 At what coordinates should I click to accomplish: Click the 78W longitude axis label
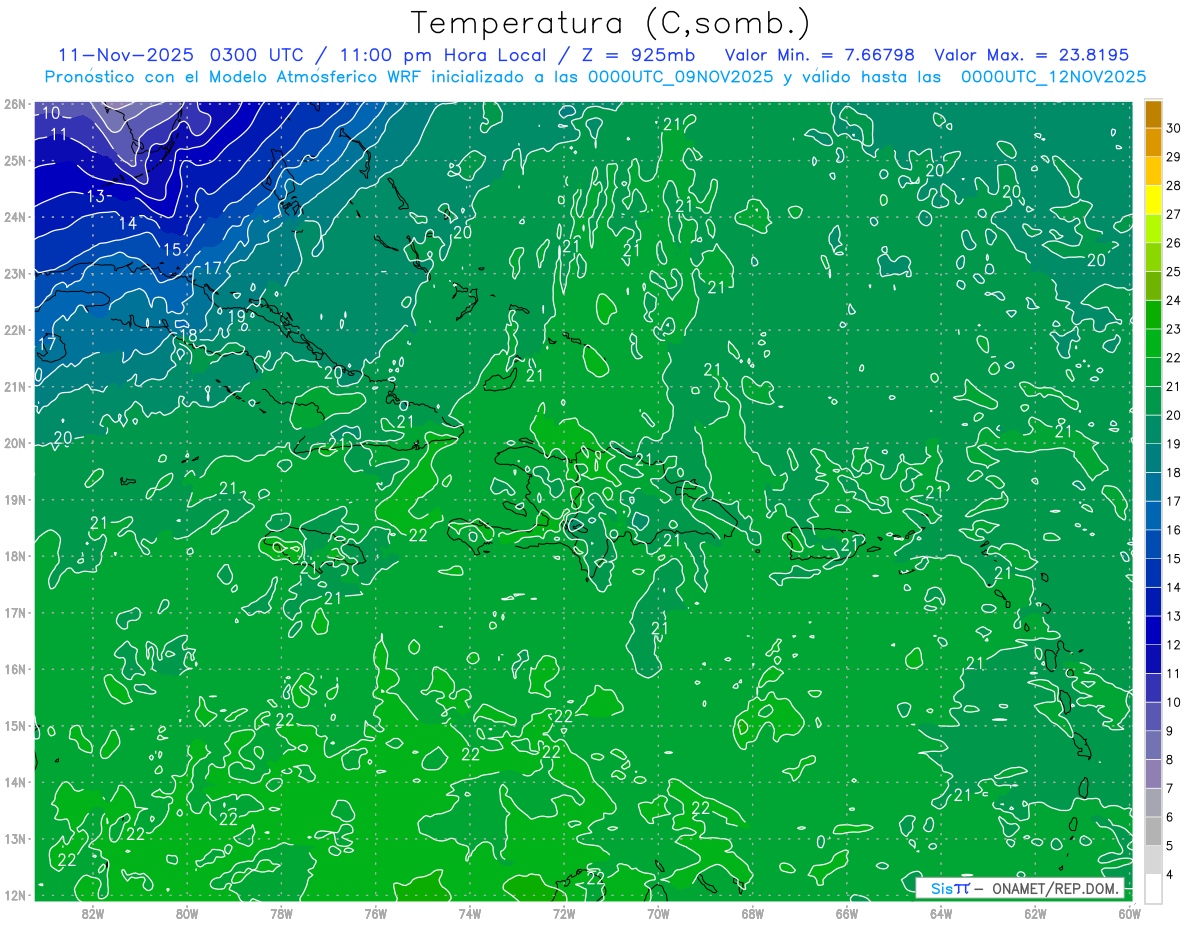(x=281, y=913)
